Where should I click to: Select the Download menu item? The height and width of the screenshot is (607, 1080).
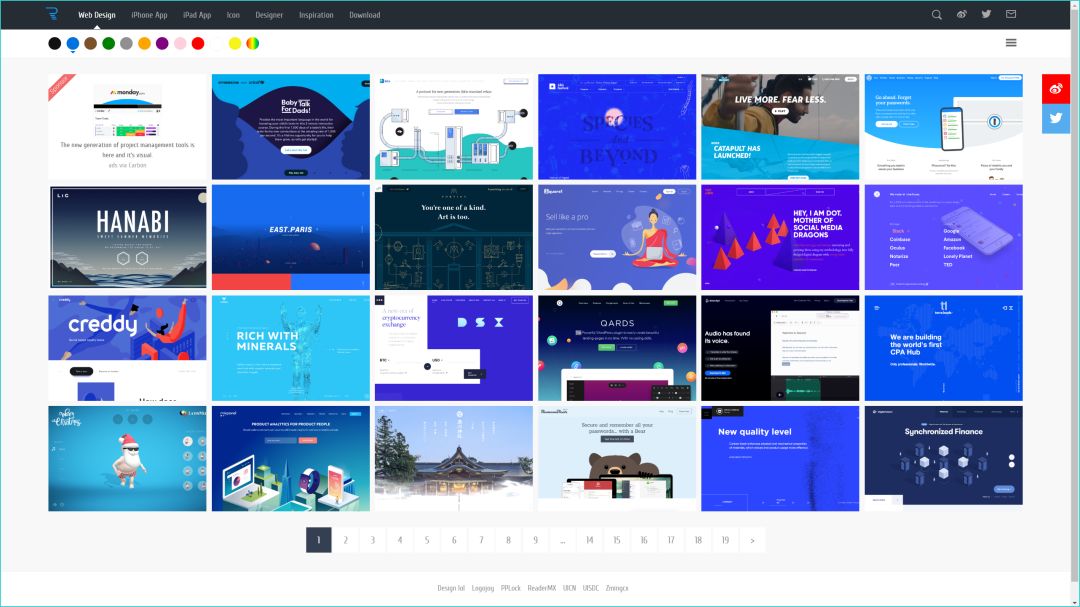coord(364,15)
